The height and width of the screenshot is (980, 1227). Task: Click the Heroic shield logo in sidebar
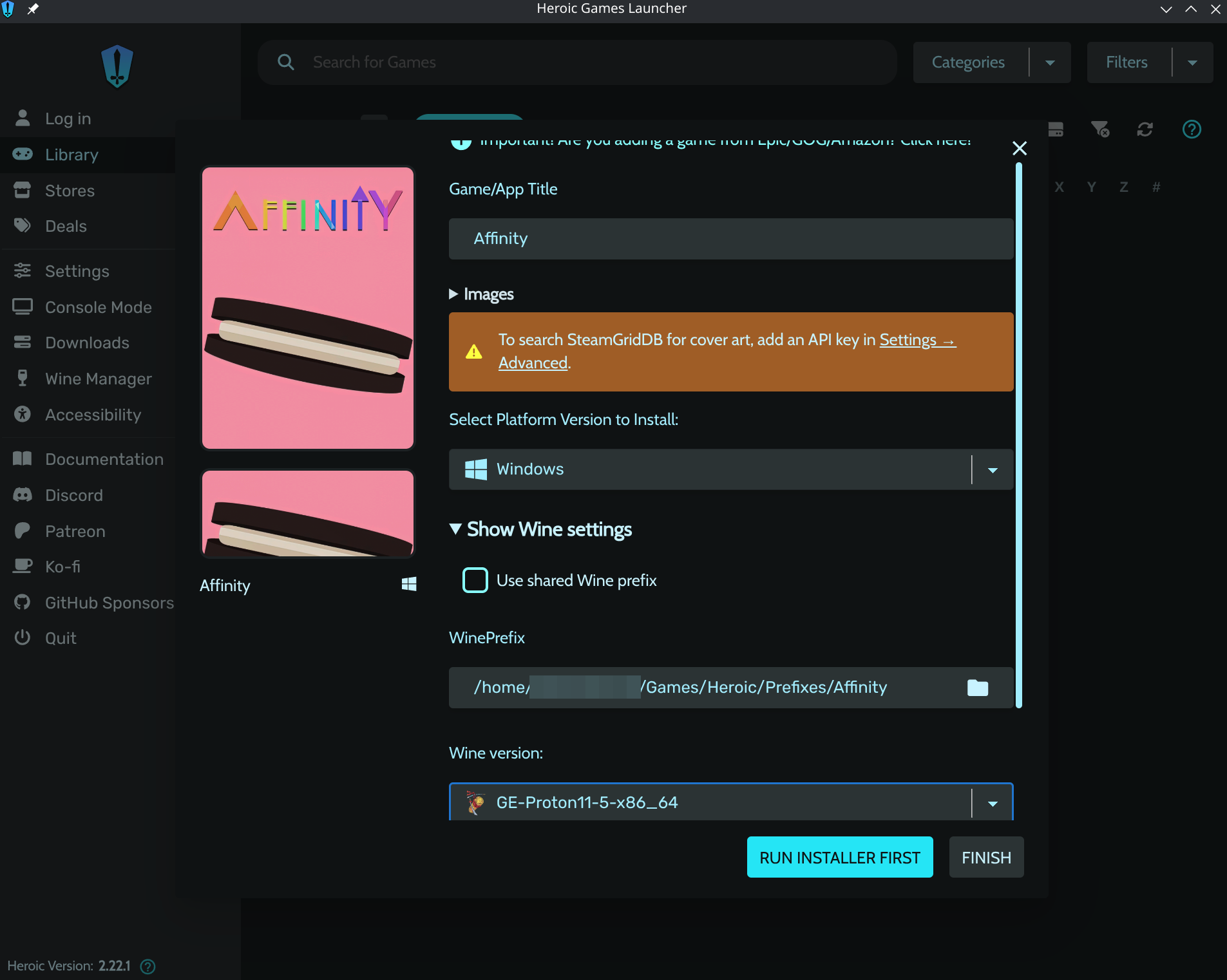117,66
